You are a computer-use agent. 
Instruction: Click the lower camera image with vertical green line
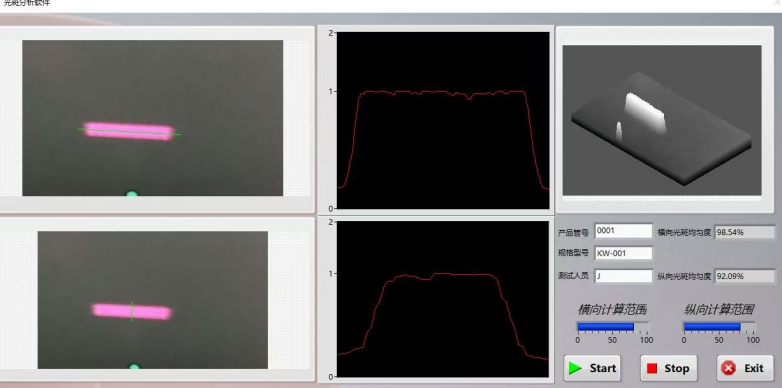pos(153,300)
